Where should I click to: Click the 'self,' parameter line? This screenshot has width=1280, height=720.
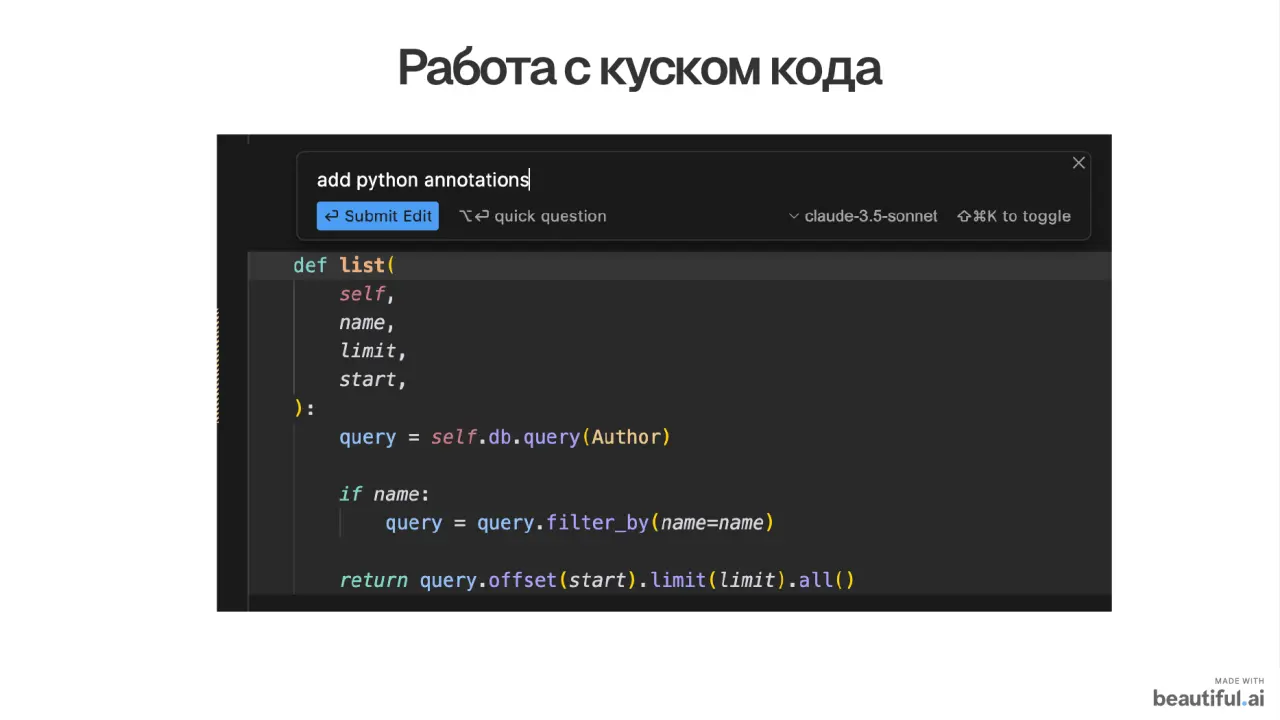367,294
